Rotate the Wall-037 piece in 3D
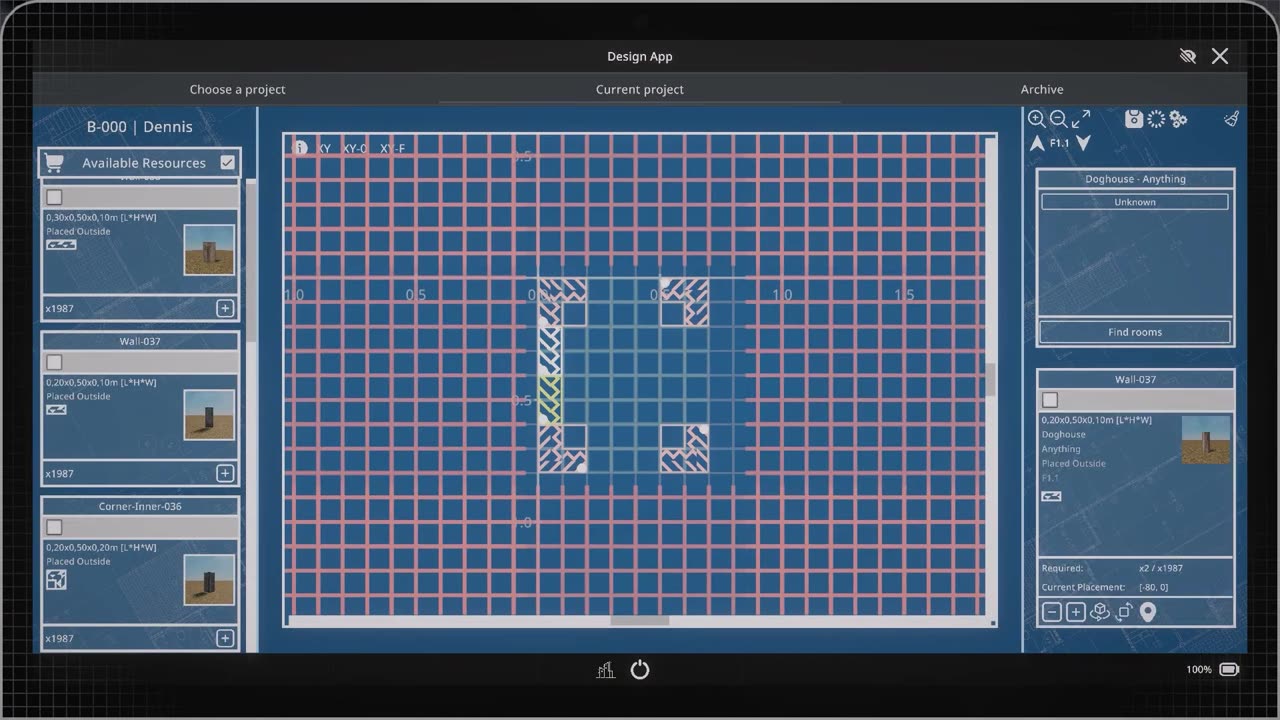1280x720 pixels. (1099, 612)
